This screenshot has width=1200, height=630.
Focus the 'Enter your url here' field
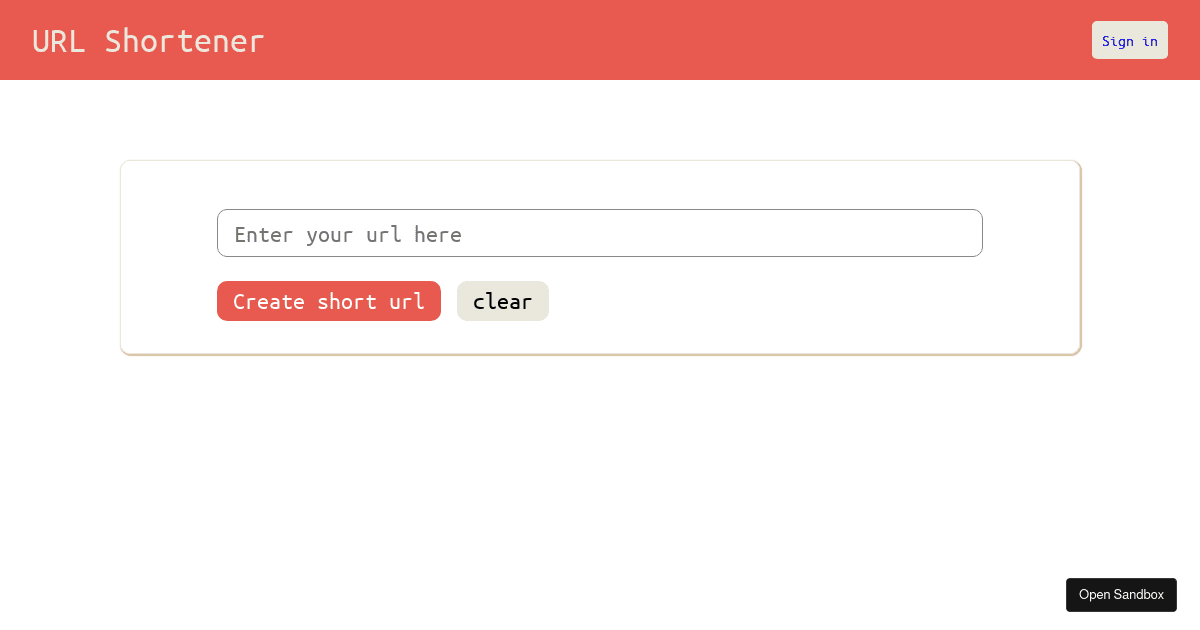(599, 233)
